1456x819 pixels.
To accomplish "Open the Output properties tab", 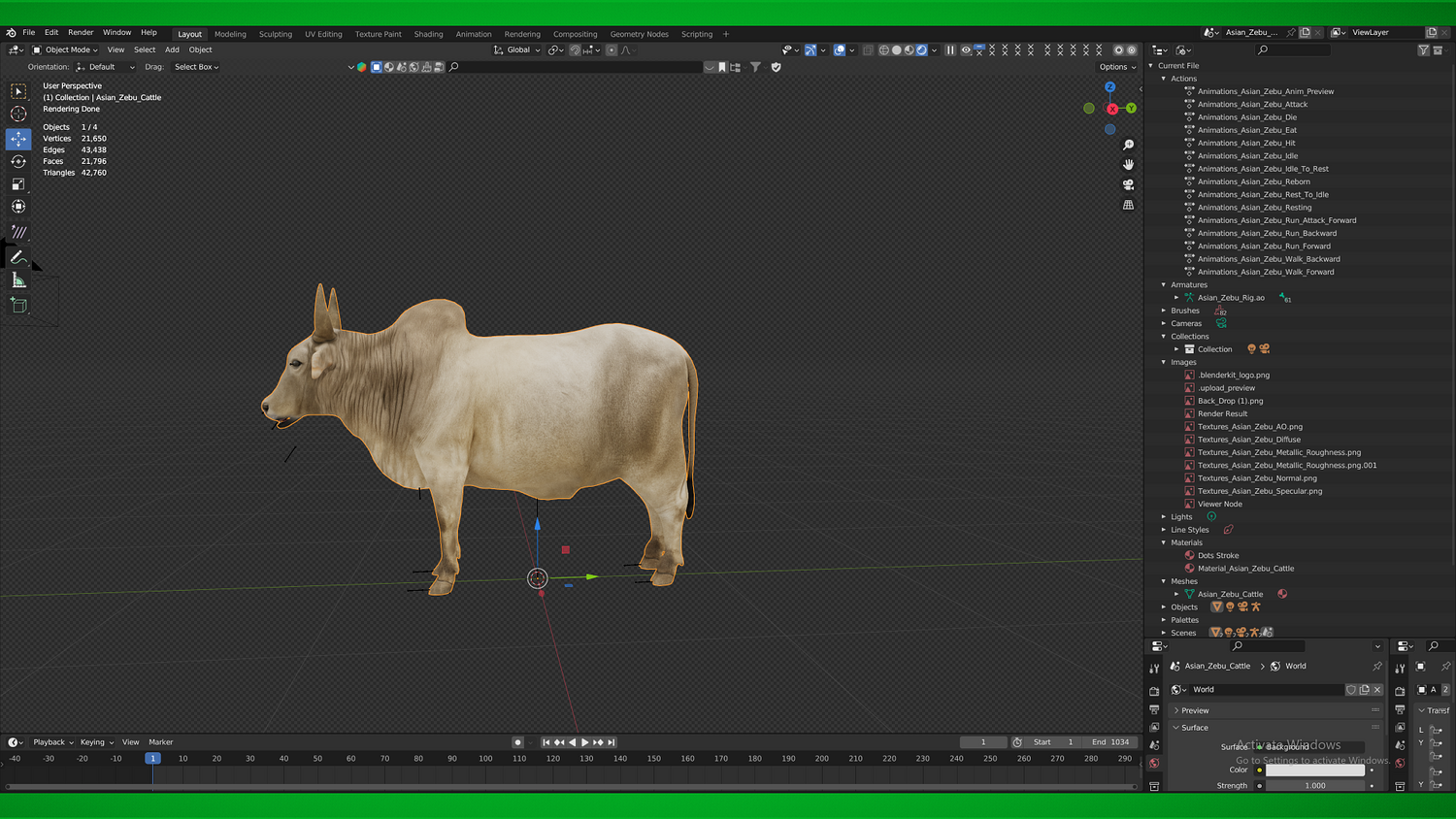I will (x=1154, y=709).
